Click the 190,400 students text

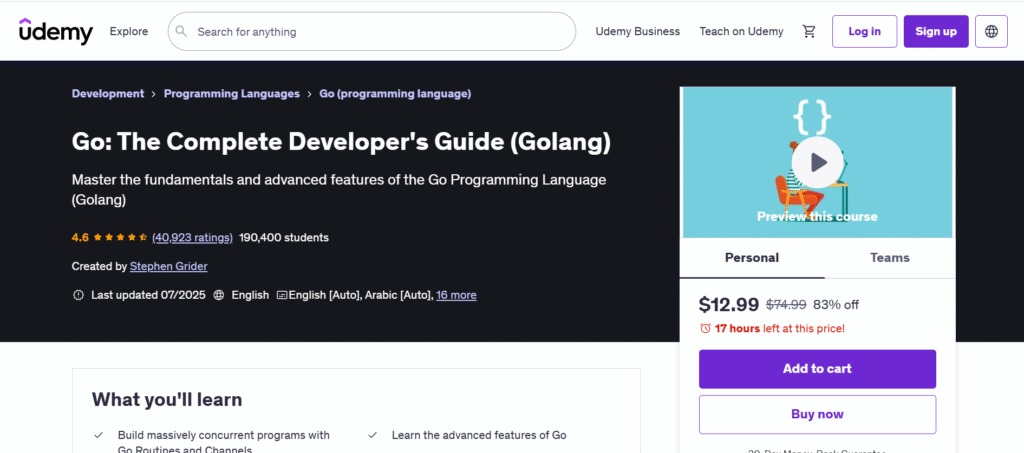[284, 238]
